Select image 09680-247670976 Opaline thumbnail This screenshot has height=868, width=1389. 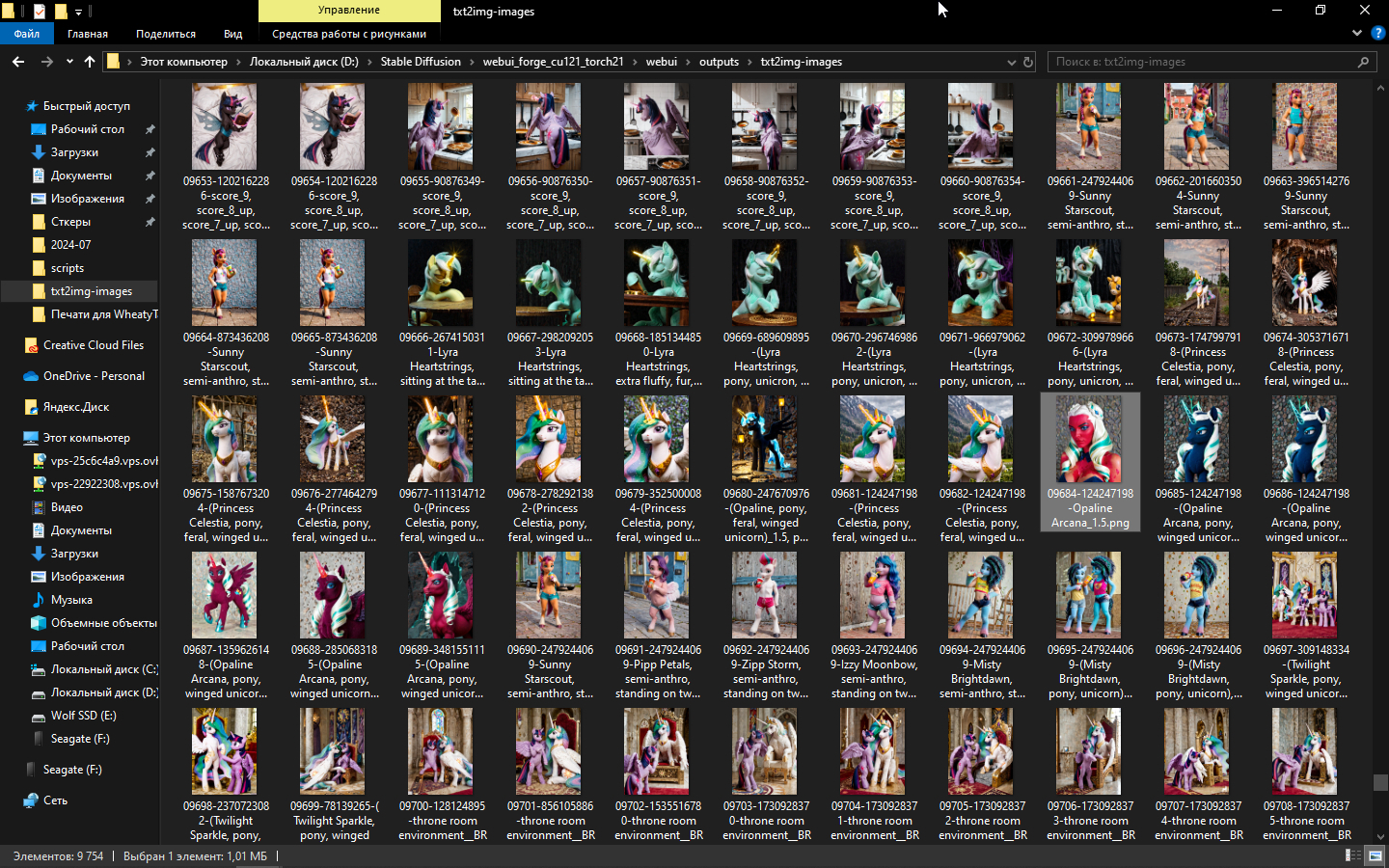(765, 439)
